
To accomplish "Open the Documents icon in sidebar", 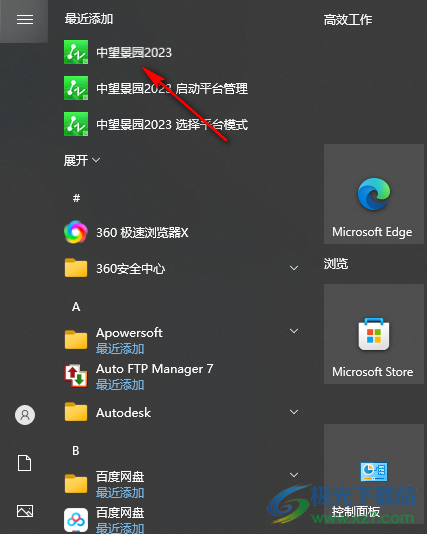I will [25, 463].
